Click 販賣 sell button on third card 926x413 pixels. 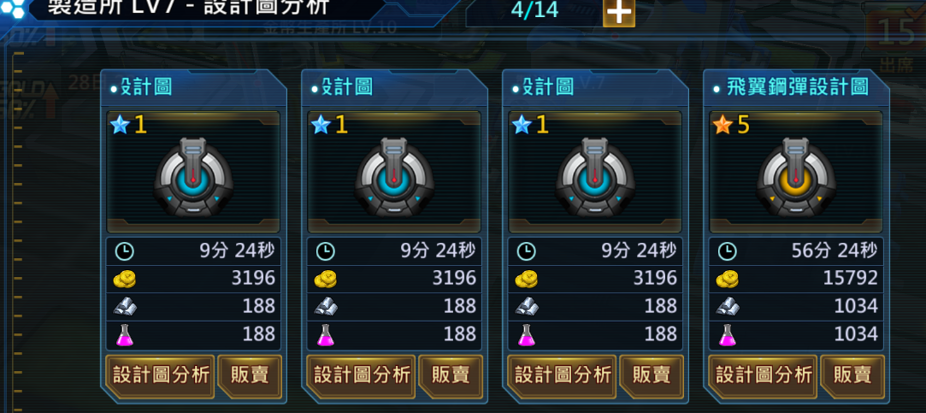click(x=651, y=376)
